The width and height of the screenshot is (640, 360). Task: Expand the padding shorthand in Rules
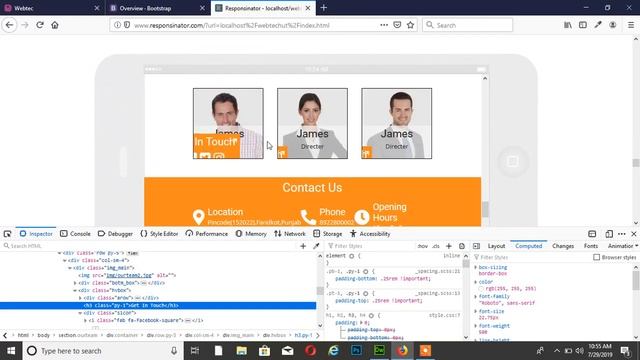click(x=361, y=322)
